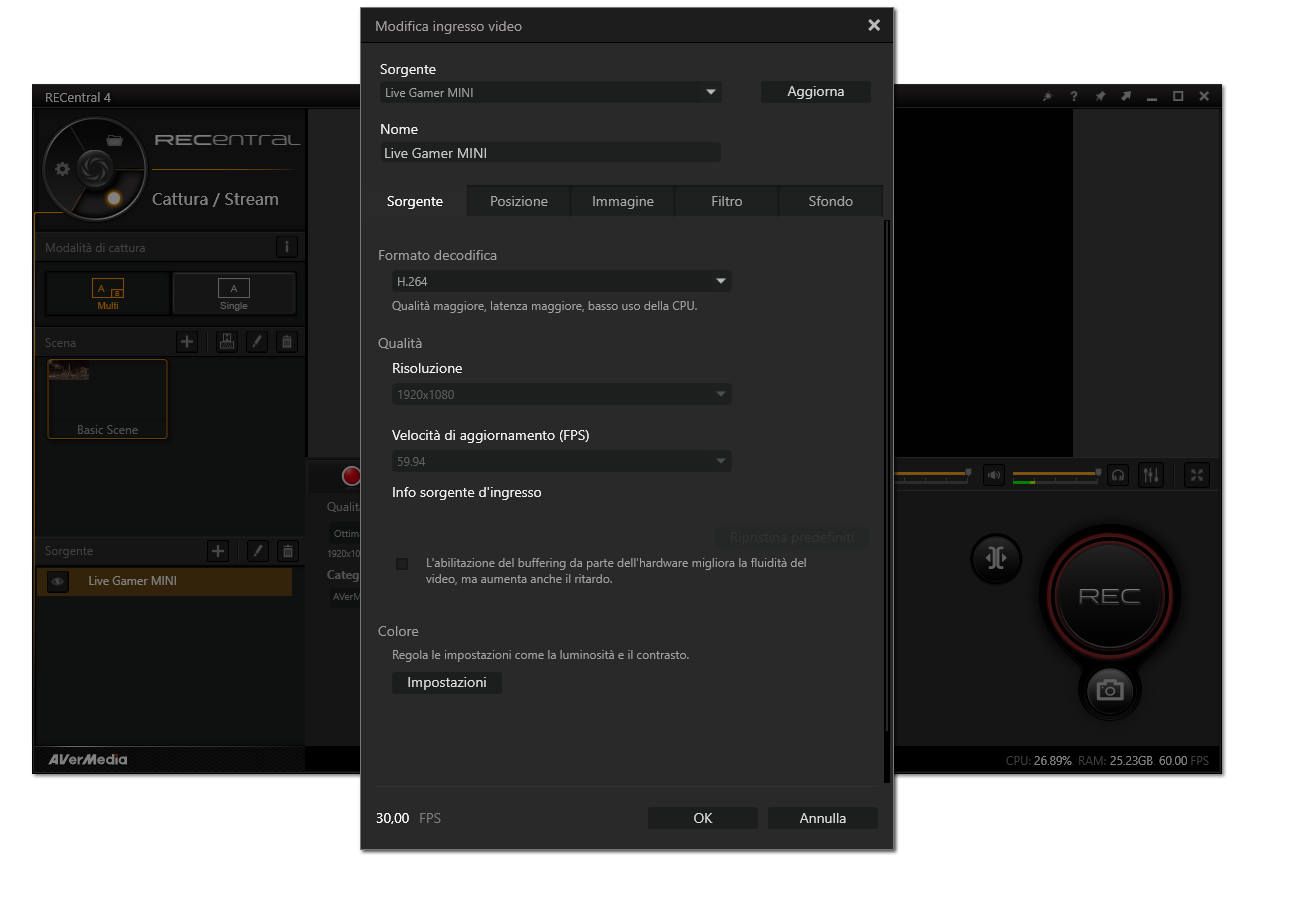Image resolution: width=1298 pixels, height=902 pixels.
Task: Add a new scene with plus icon
Action: click(x=187, y=342)
